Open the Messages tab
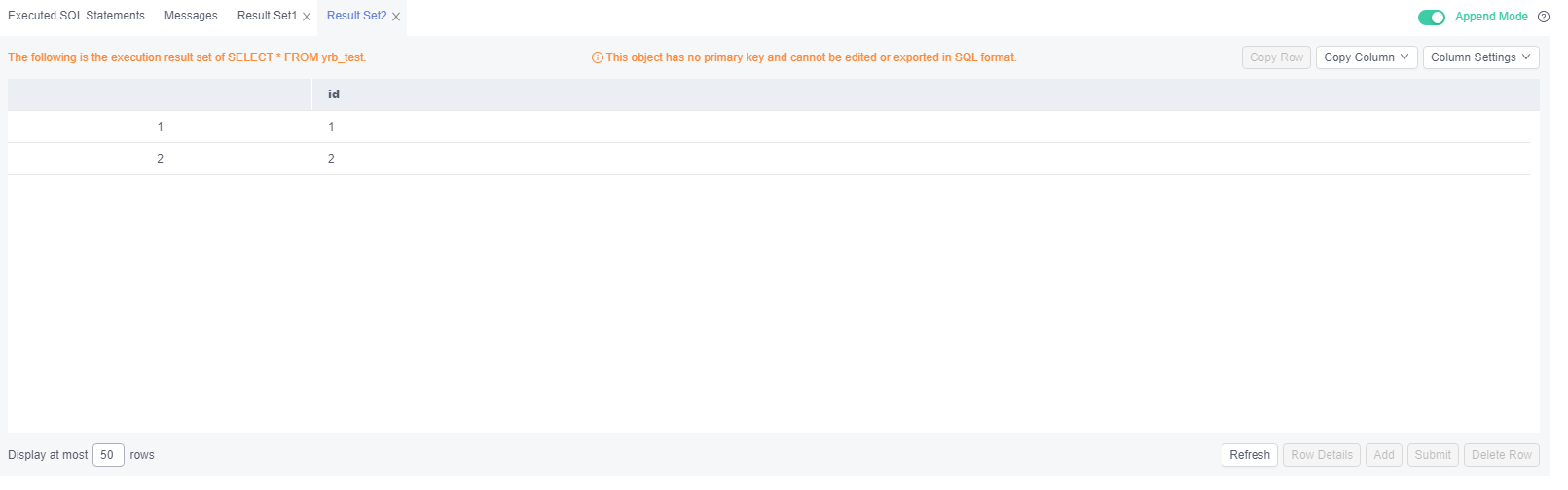 point(191,16)
